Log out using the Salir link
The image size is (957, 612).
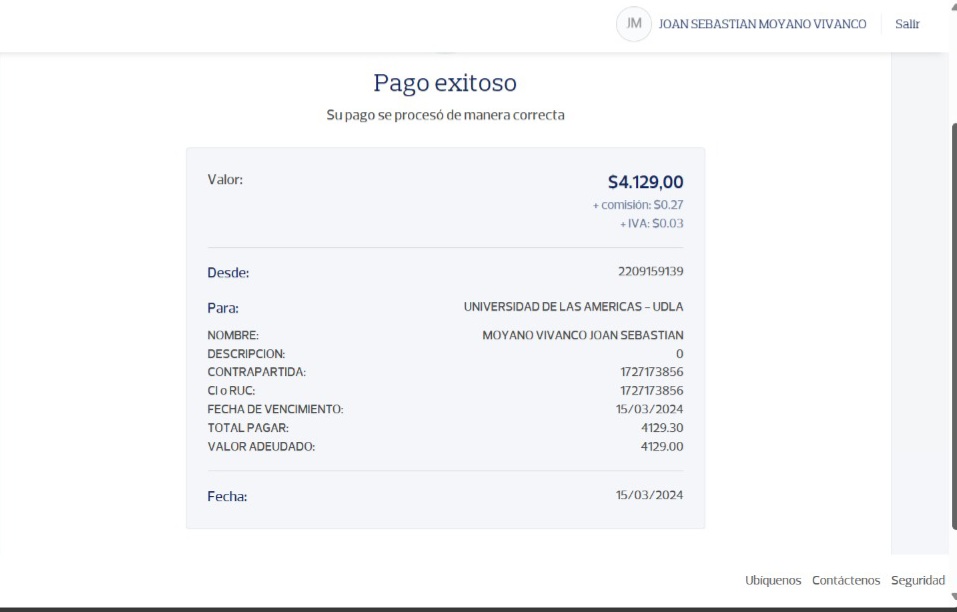907,24
